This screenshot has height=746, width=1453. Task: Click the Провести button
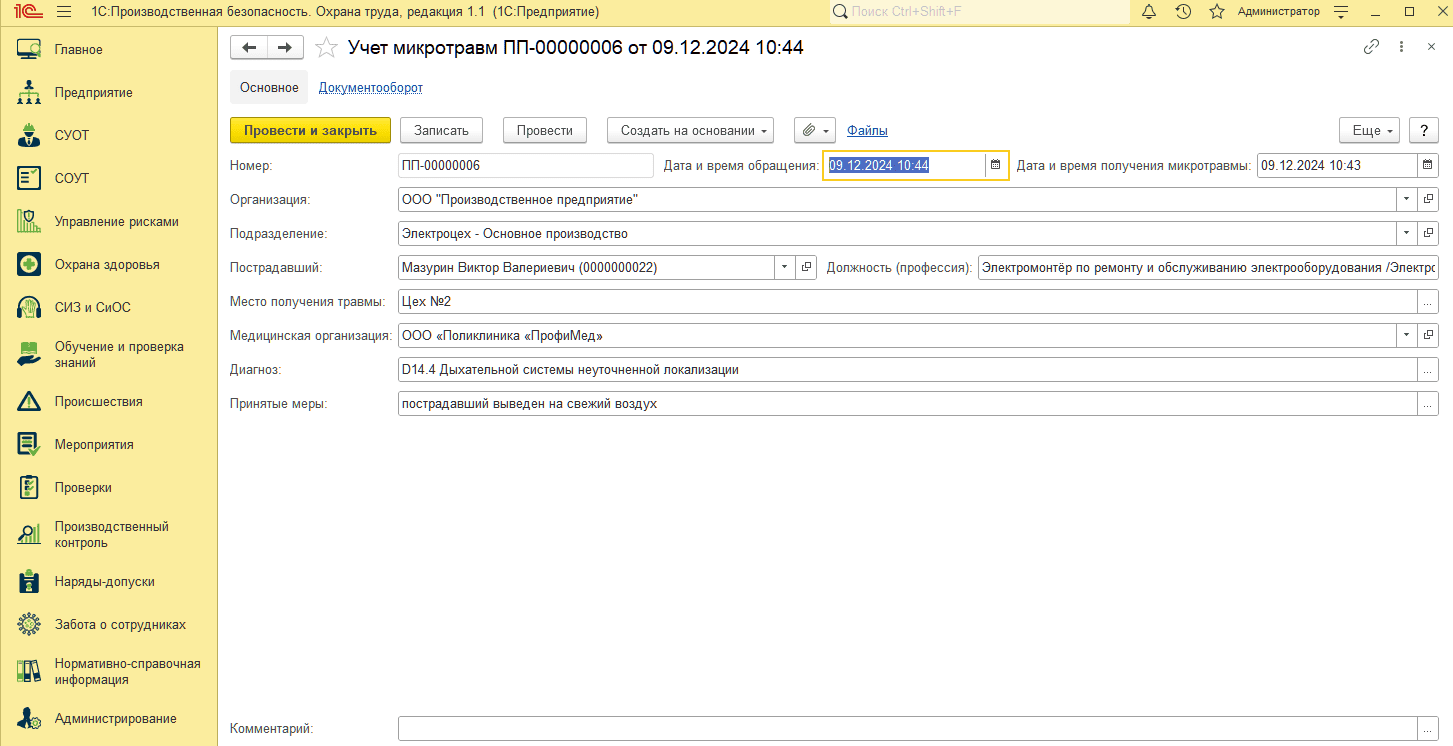(545, 130)
